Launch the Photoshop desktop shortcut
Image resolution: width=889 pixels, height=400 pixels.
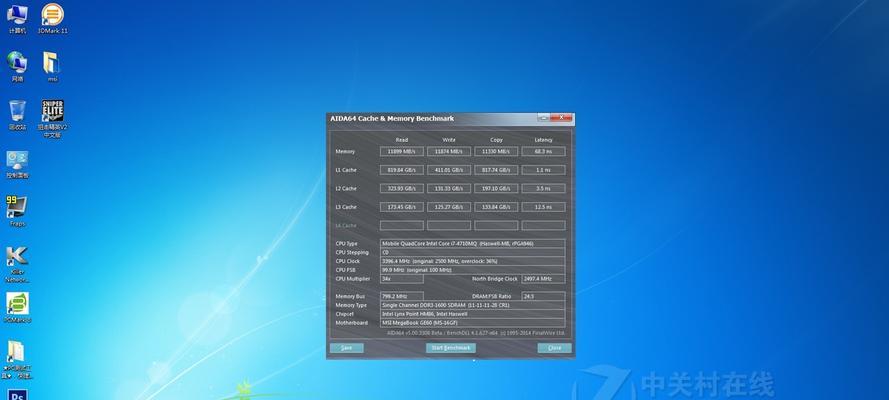point(17,394)
